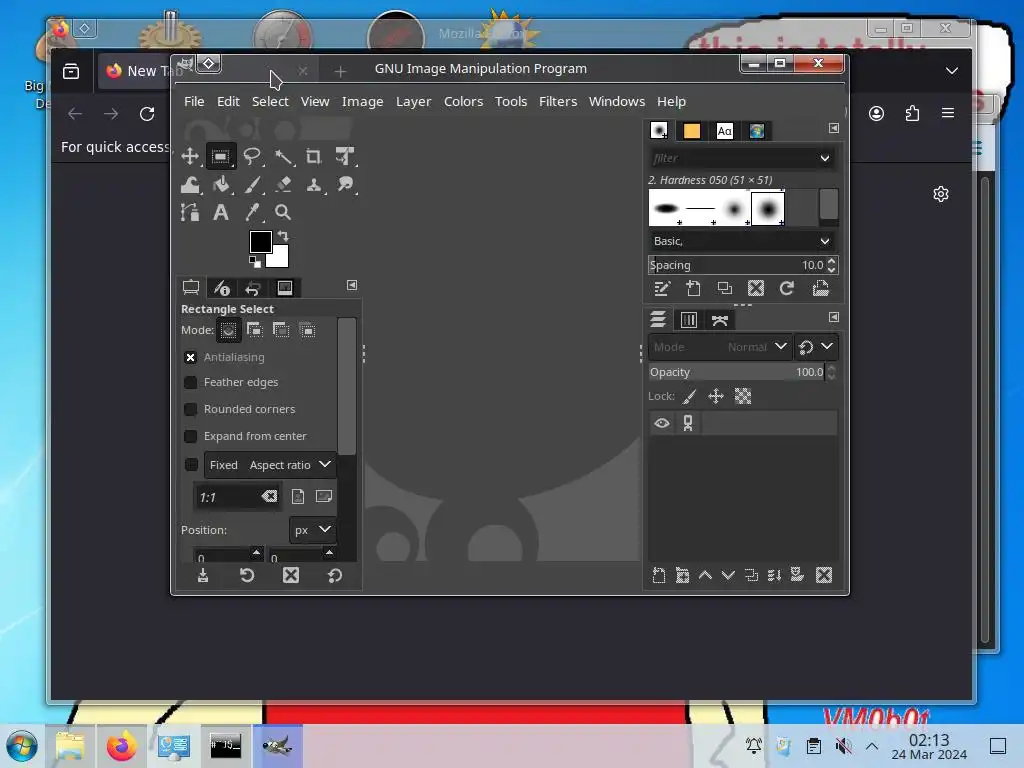Delete tool preset icon below tool options
The width and height of the screenshot is (1024, 768).
[291, 575]
